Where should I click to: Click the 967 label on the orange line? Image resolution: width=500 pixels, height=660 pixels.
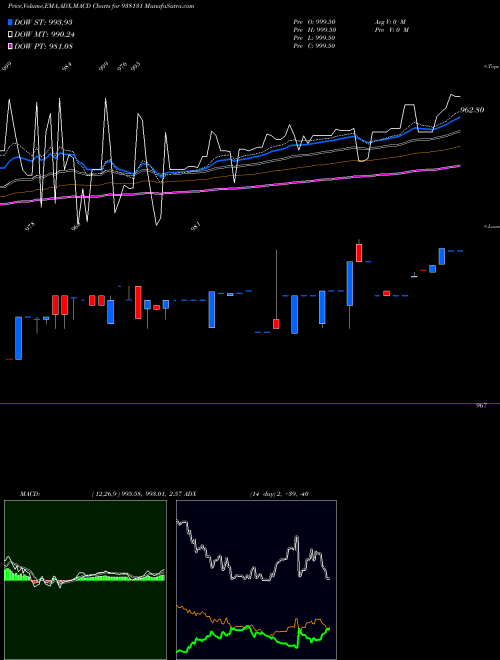tap(481, 406)
